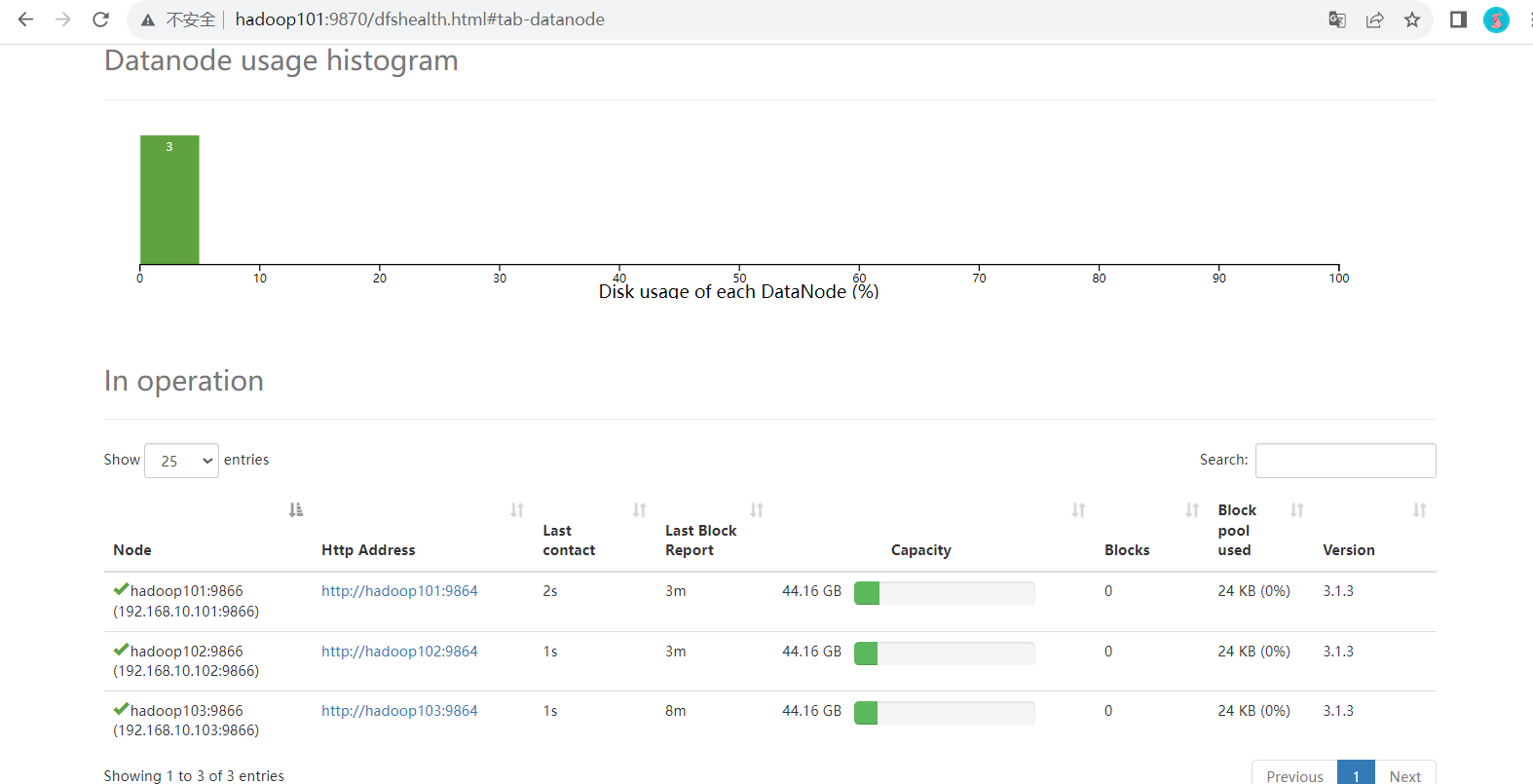The height and width of the screenshot is (784, 1533).
Task: Go to pagination page 1
Action: tap(1356, 775)
